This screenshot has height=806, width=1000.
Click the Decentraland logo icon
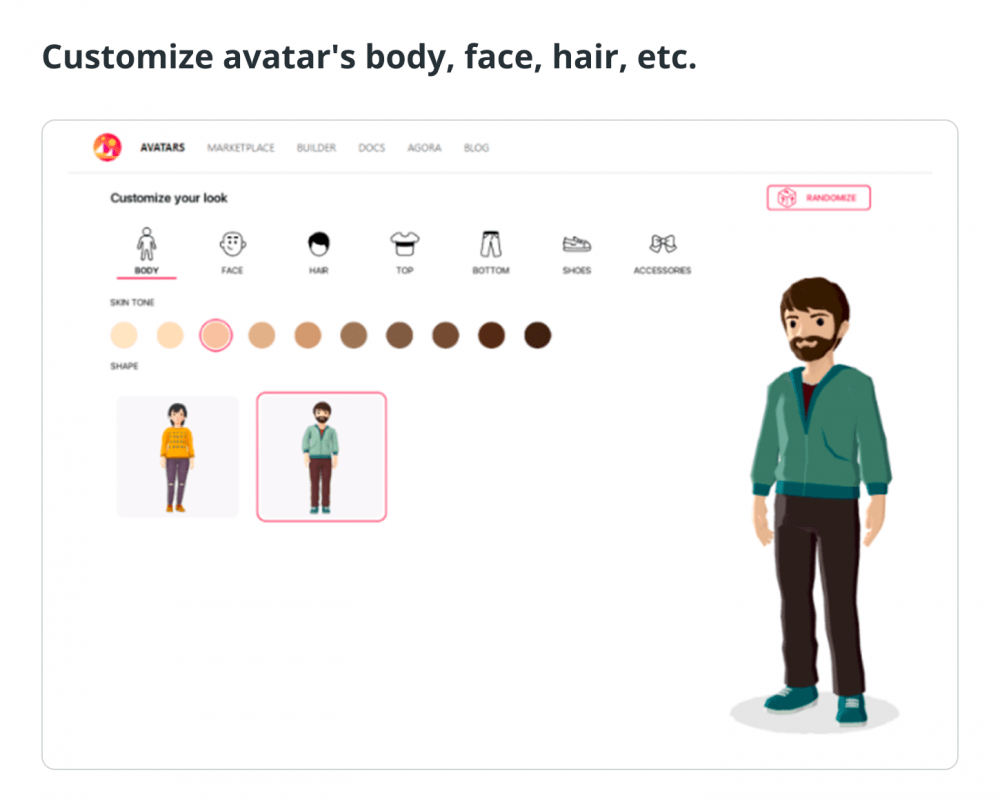(107, 147)
